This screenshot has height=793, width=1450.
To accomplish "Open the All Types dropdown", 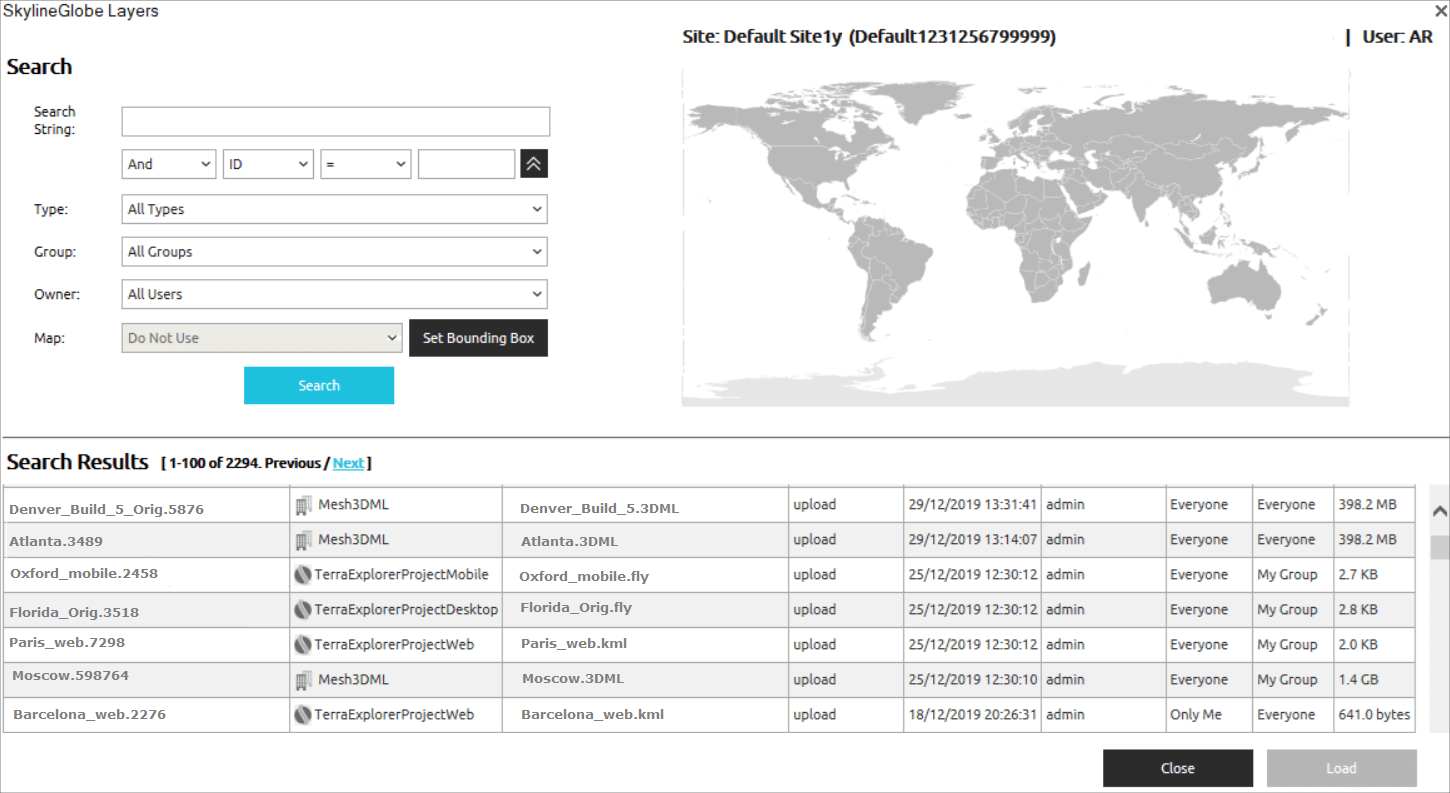I will click(334, 209).
